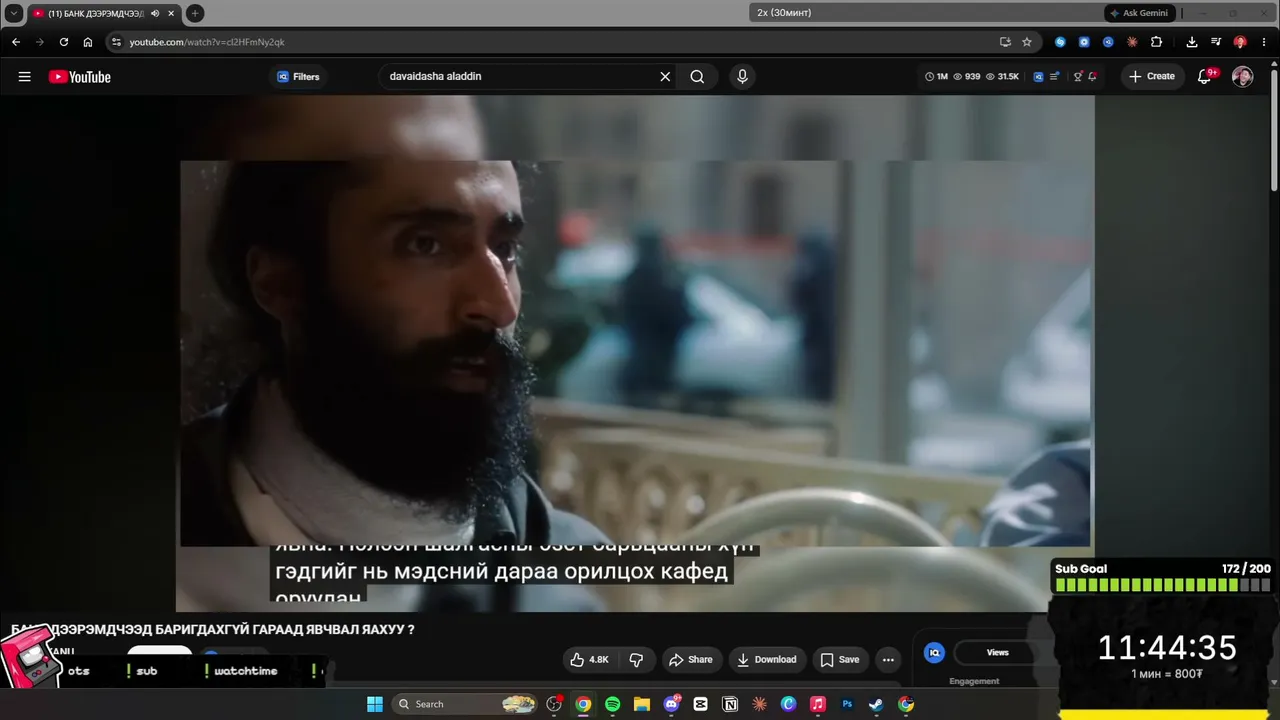The width and height of the screenshot is (1280, 720).
Task: Click Ask Gemini
Action: (x=1139, y=13)
